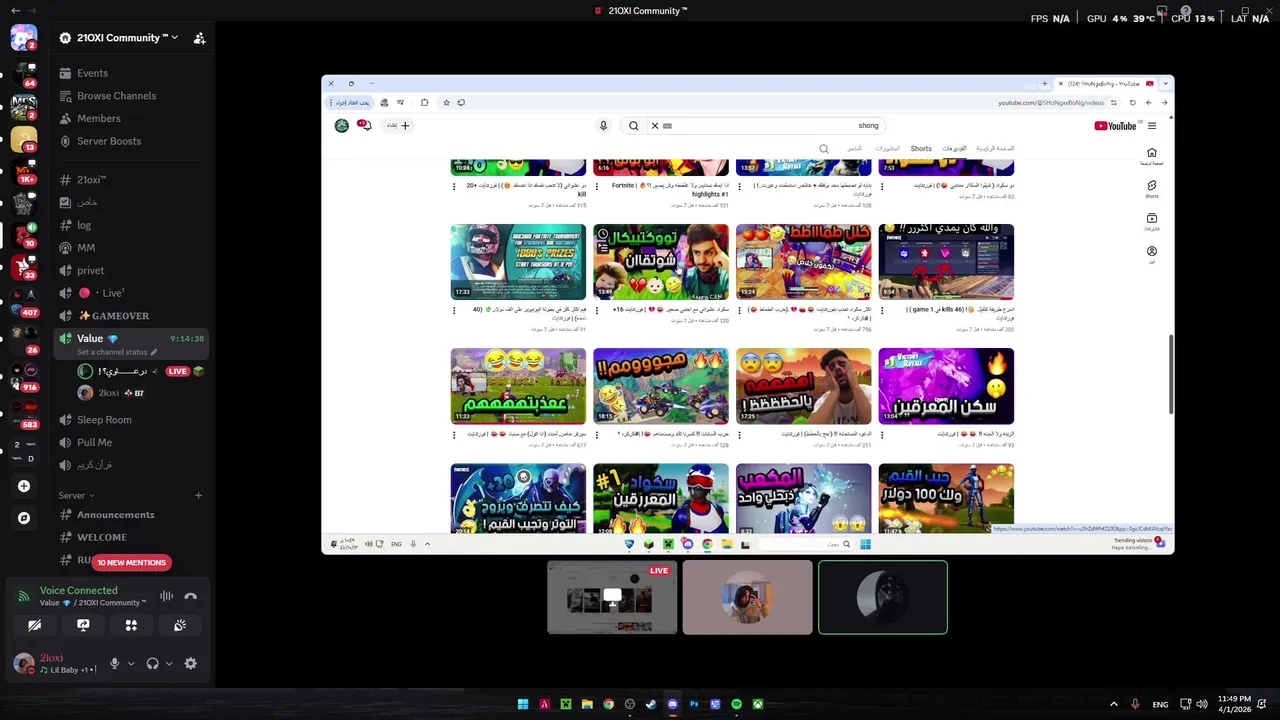Join the privet voice channel
Viewport: 1280px width, 720px height.
(x=131, y=270)
